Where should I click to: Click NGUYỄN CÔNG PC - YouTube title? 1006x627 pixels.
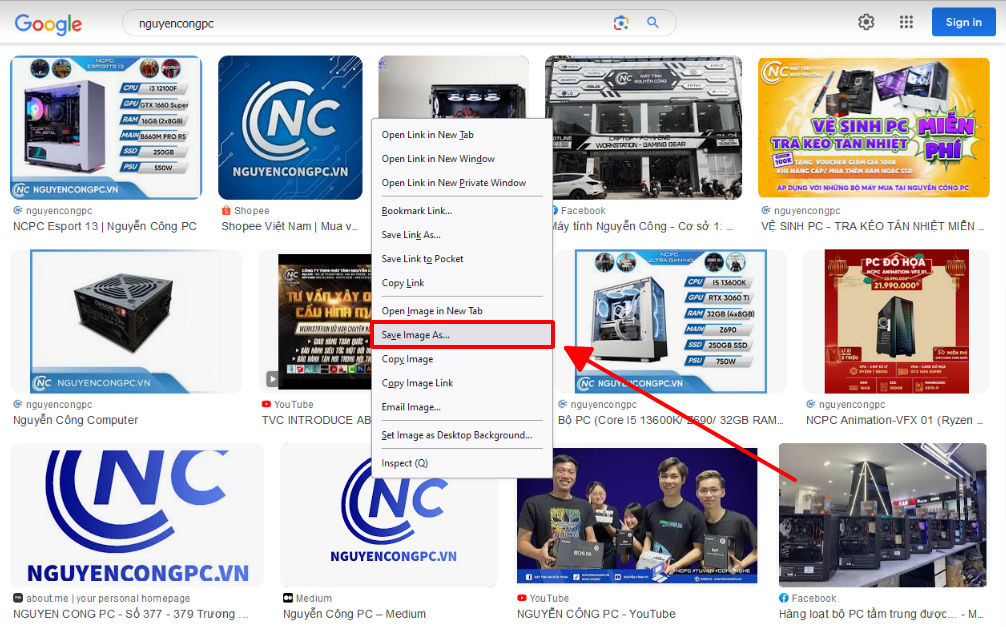point(596,614)
